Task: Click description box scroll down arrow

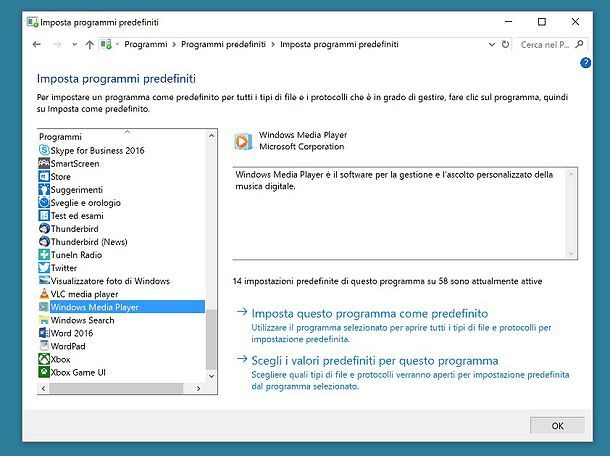Action: pos(571,254)
